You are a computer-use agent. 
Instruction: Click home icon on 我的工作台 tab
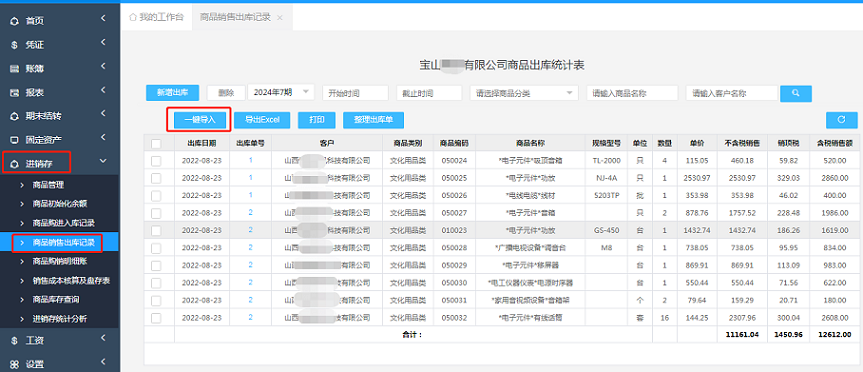click(x=132, y=17)
